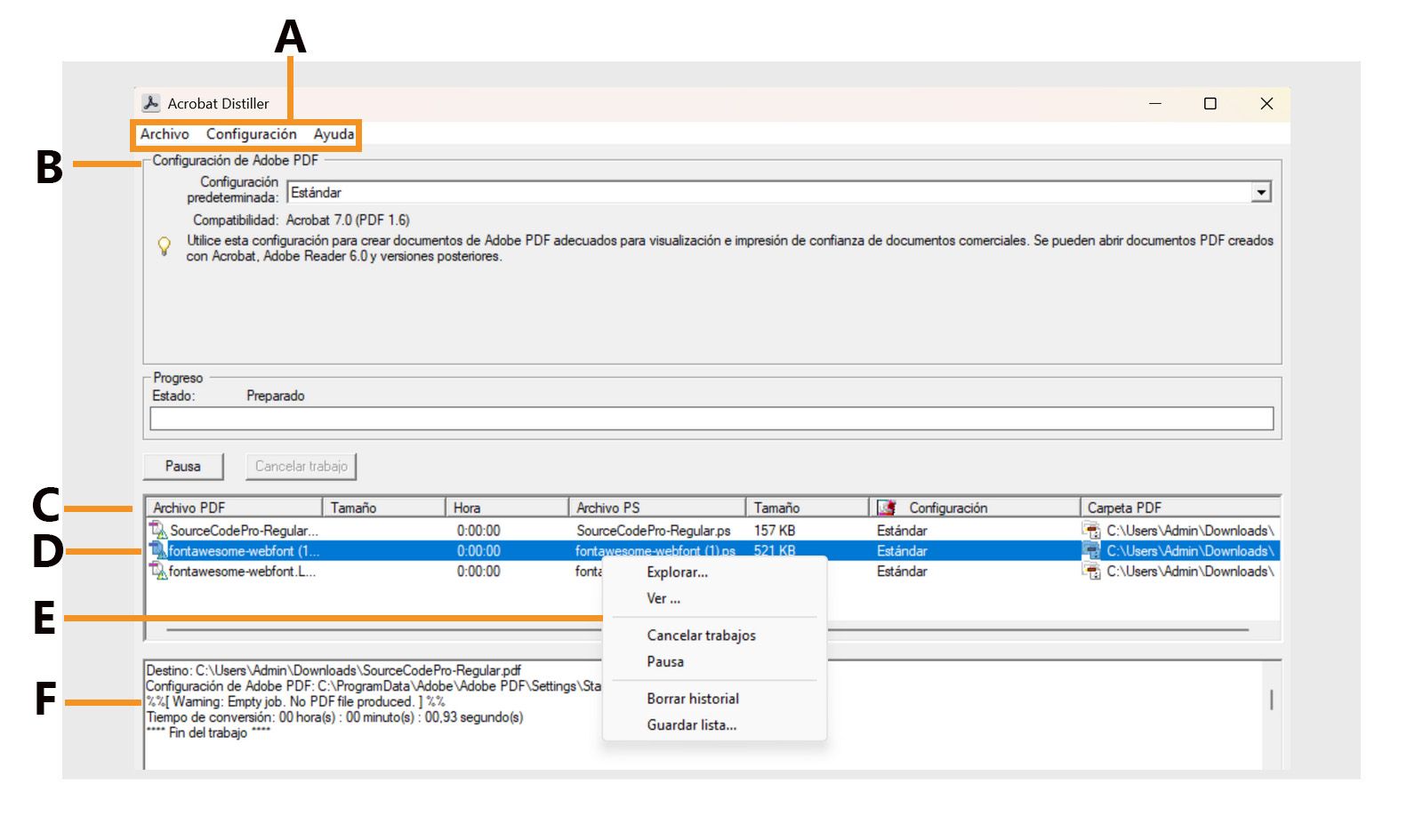
Task: Click the Acrobat Distiller logo in the title bar
Action: pyautogui.click(x=151, y=103)
